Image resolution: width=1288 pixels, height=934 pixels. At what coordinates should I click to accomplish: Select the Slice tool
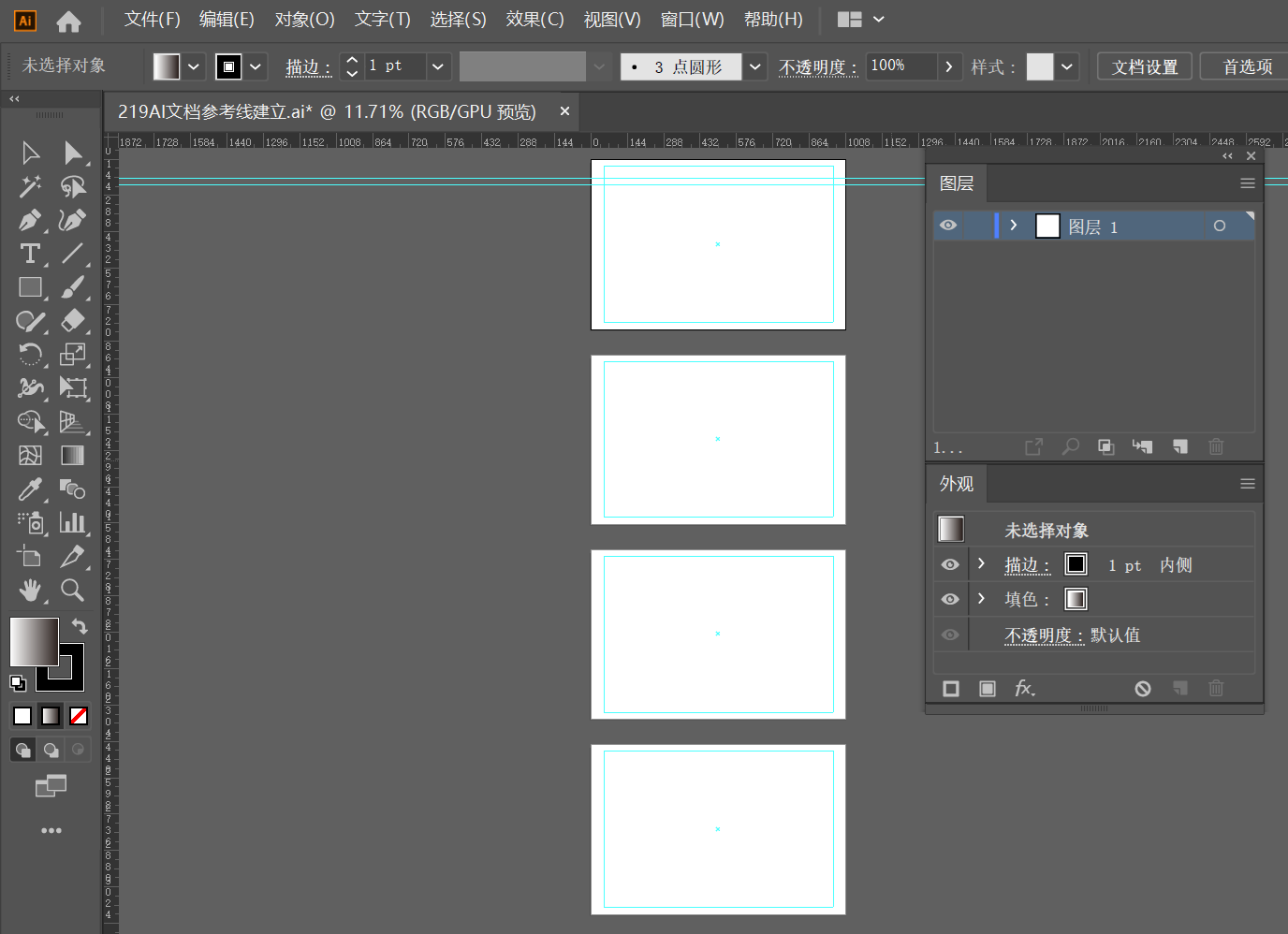click(72, 556)
